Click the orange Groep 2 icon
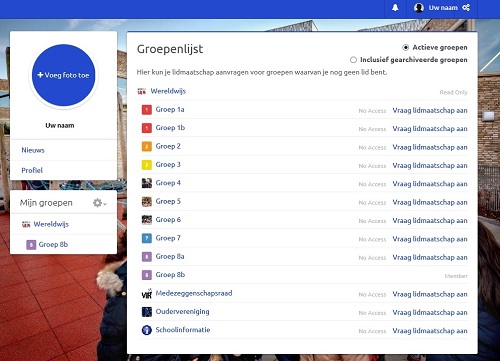The image size is (500, 361). click(147, 146)
